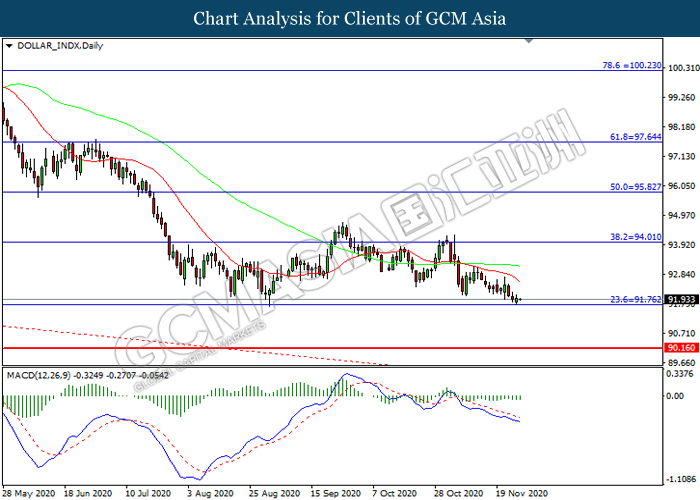This screenshot has height=500, width=700.
Task: Click the 19 Nov 2020 date label
Action: (521, 493)
